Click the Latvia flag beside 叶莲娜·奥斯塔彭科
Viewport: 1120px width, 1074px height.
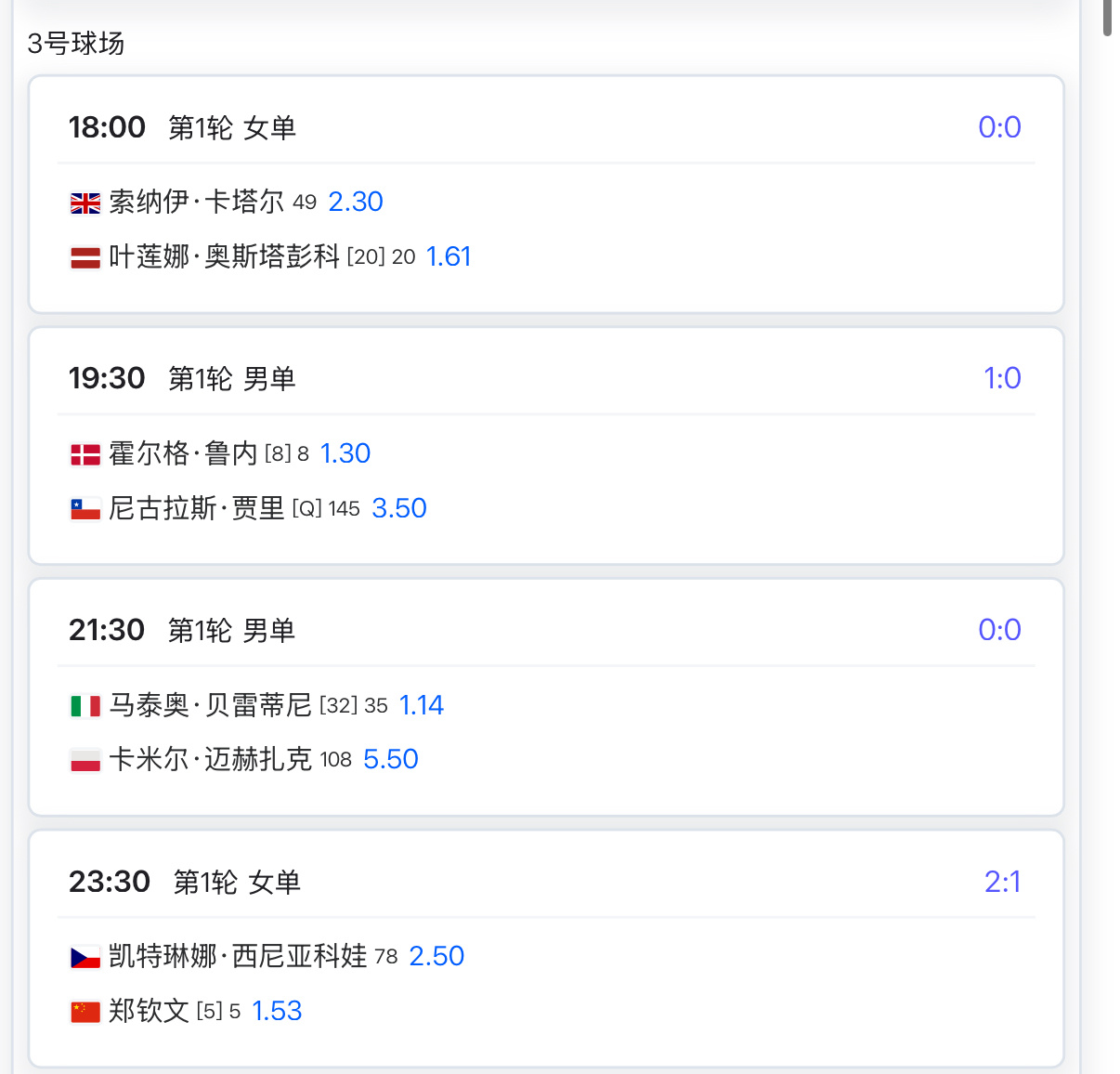(x=85, y=258)
